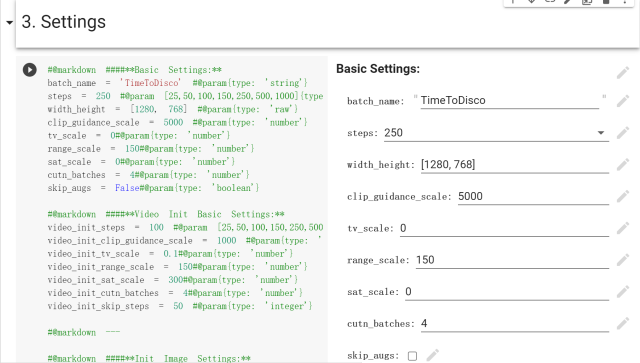Focus the clip_guidance_scale input showing 5000

pyautogui.click(x=533, y=196)
